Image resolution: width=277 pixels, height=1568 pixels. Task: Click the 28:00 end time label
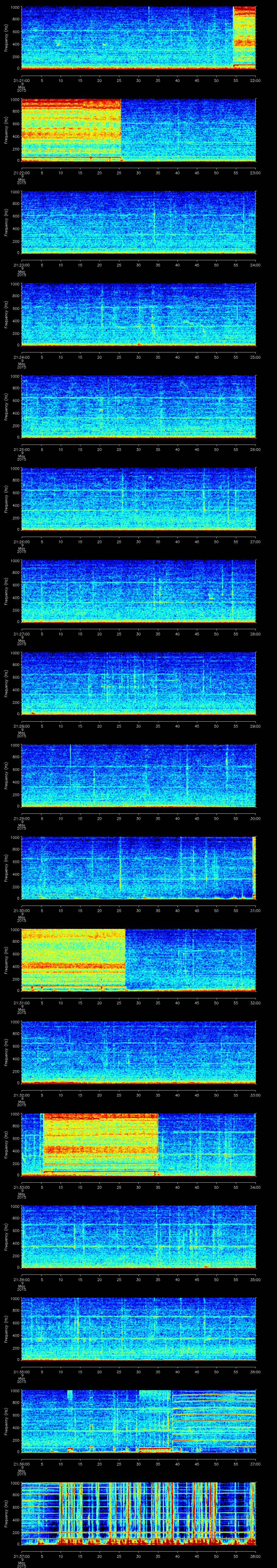255,634
